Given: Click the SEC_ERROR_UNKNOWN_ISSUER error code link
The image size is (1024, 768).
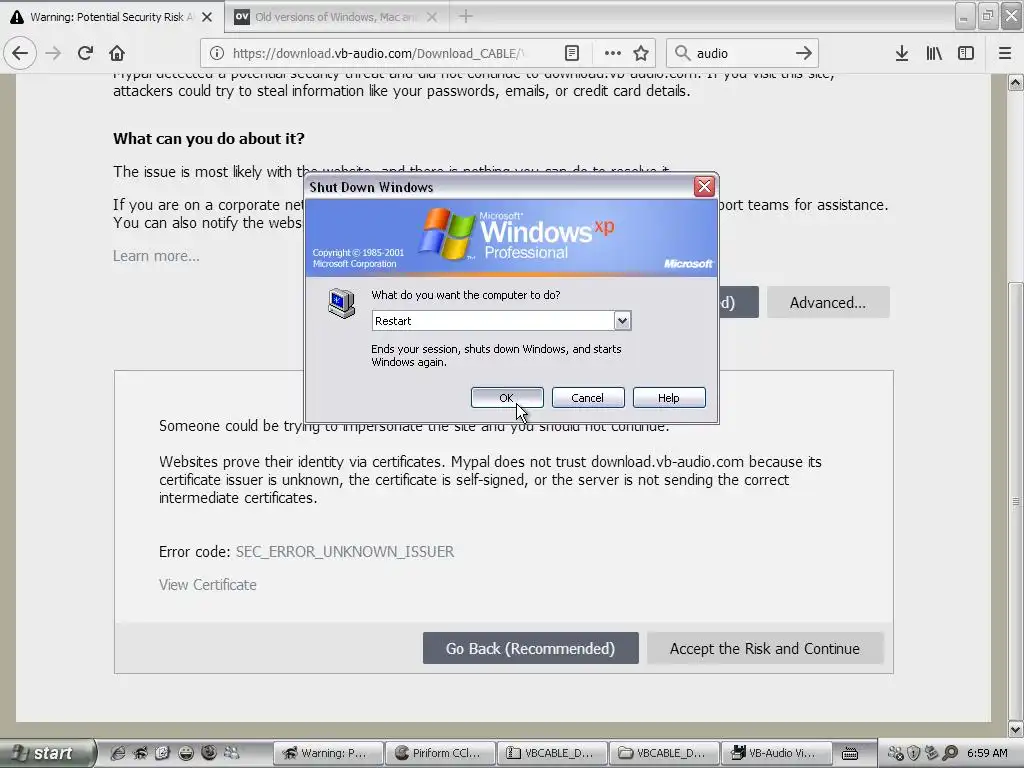Looking at the screenshot, I should [x=345, y=552].
